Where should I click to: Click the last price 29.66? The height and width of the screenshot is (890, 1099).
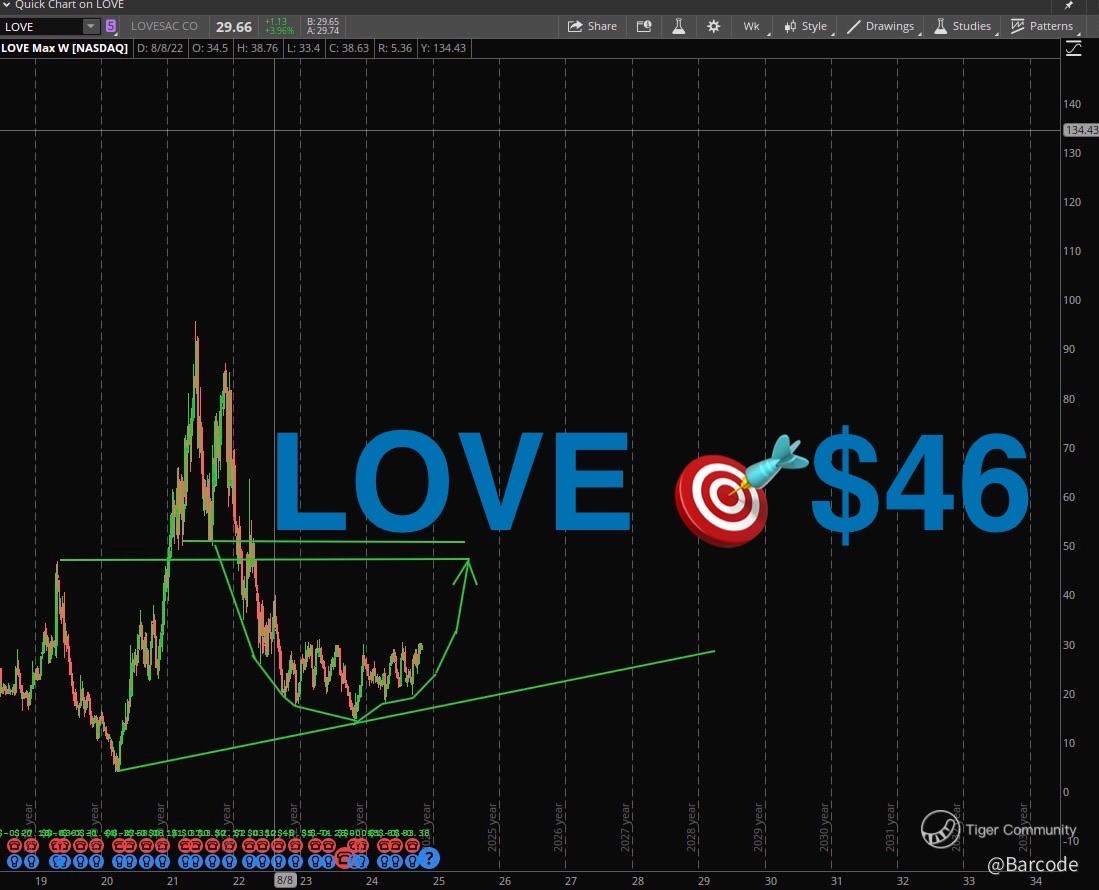tap(233, 27)
